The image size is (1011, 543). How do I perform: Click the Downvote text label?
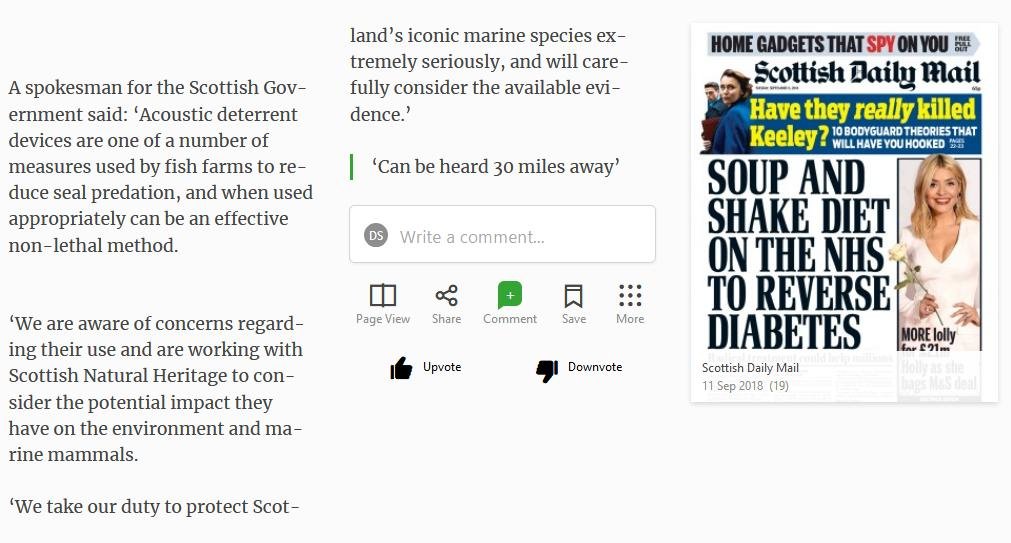[x=594, y=367]
